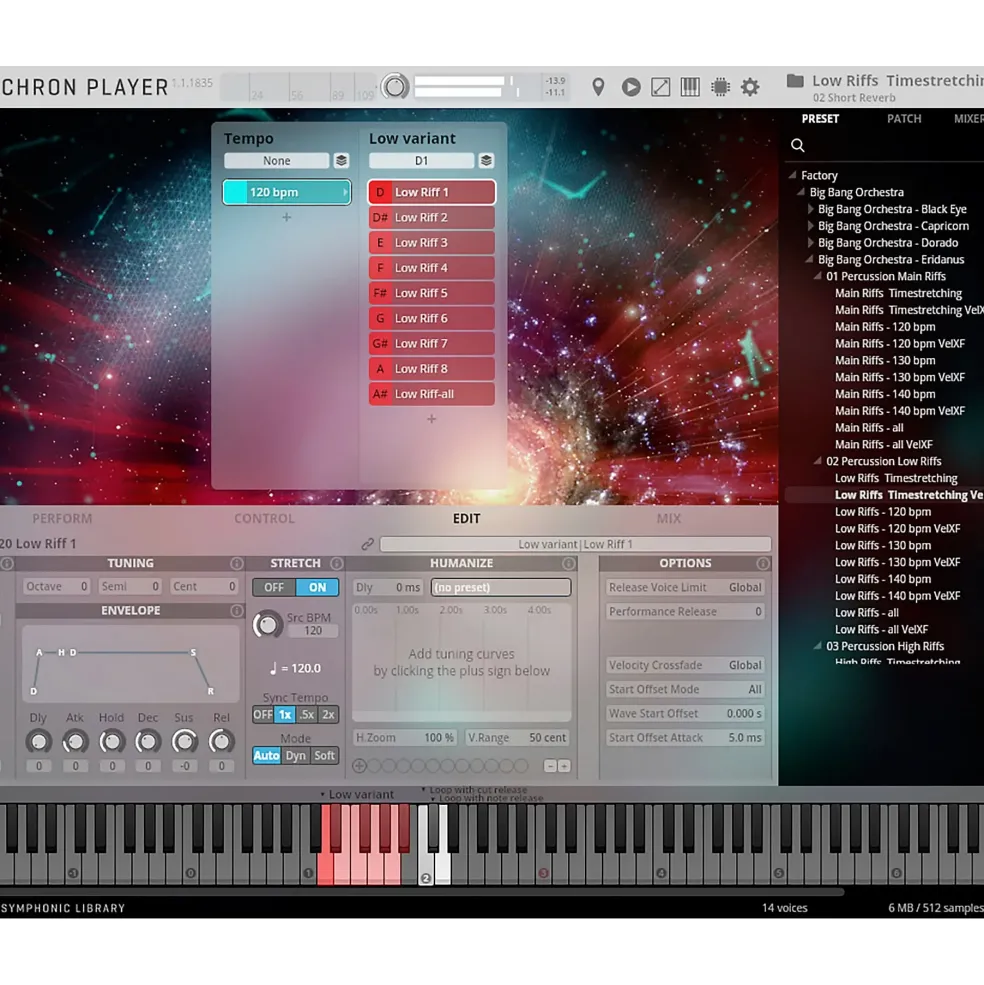Select the Low Riff 8 slot
Image resolution: width=984 pixels, height=985 pixels.
click(x=431, y=369)
